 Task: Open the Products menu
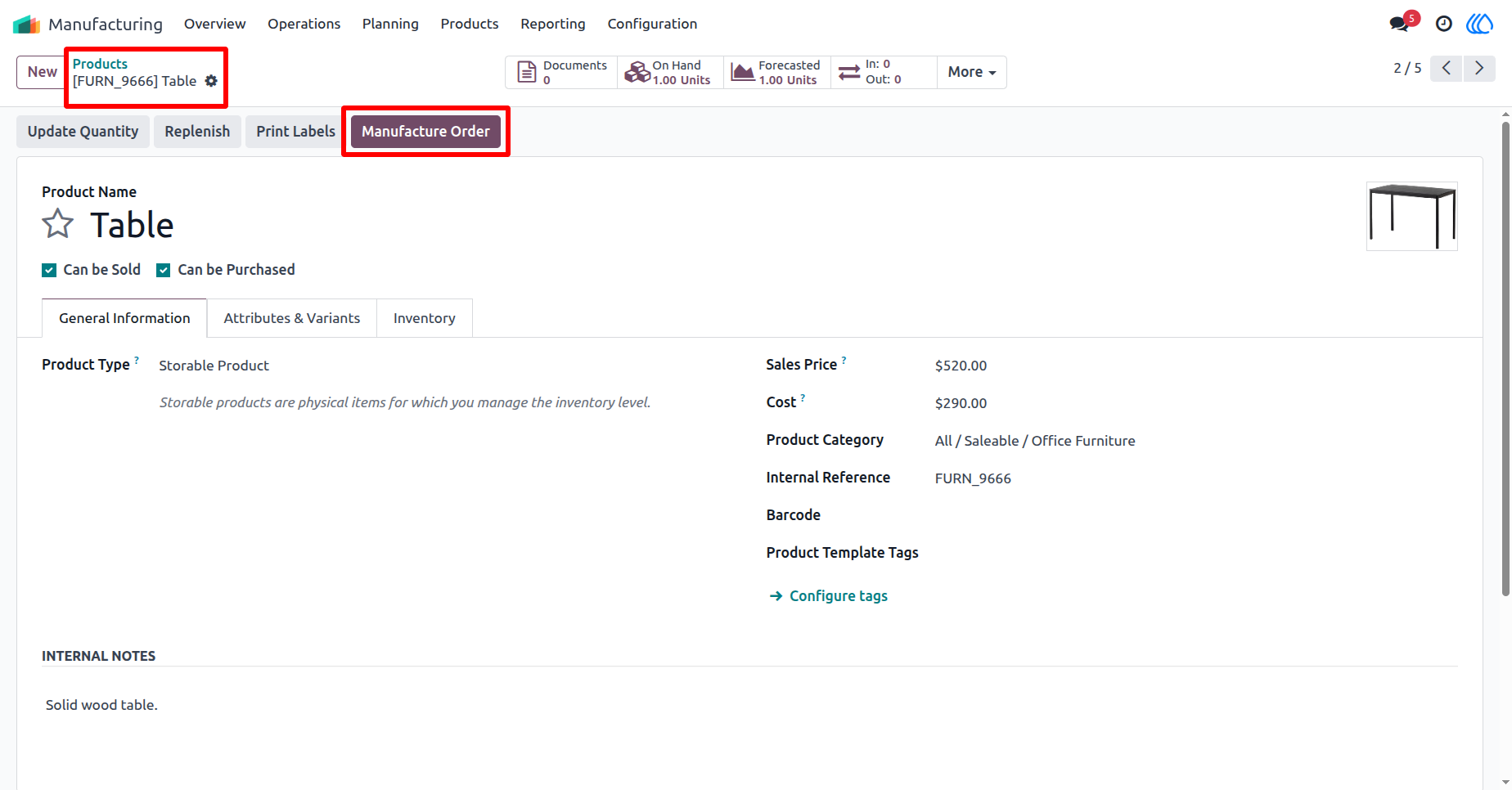(x=470, y=24)
